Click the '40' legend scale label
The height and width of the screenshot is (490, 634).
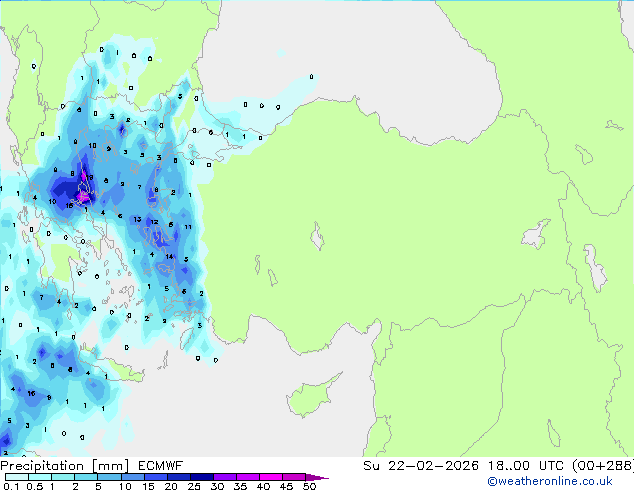(x=263, y=486)
